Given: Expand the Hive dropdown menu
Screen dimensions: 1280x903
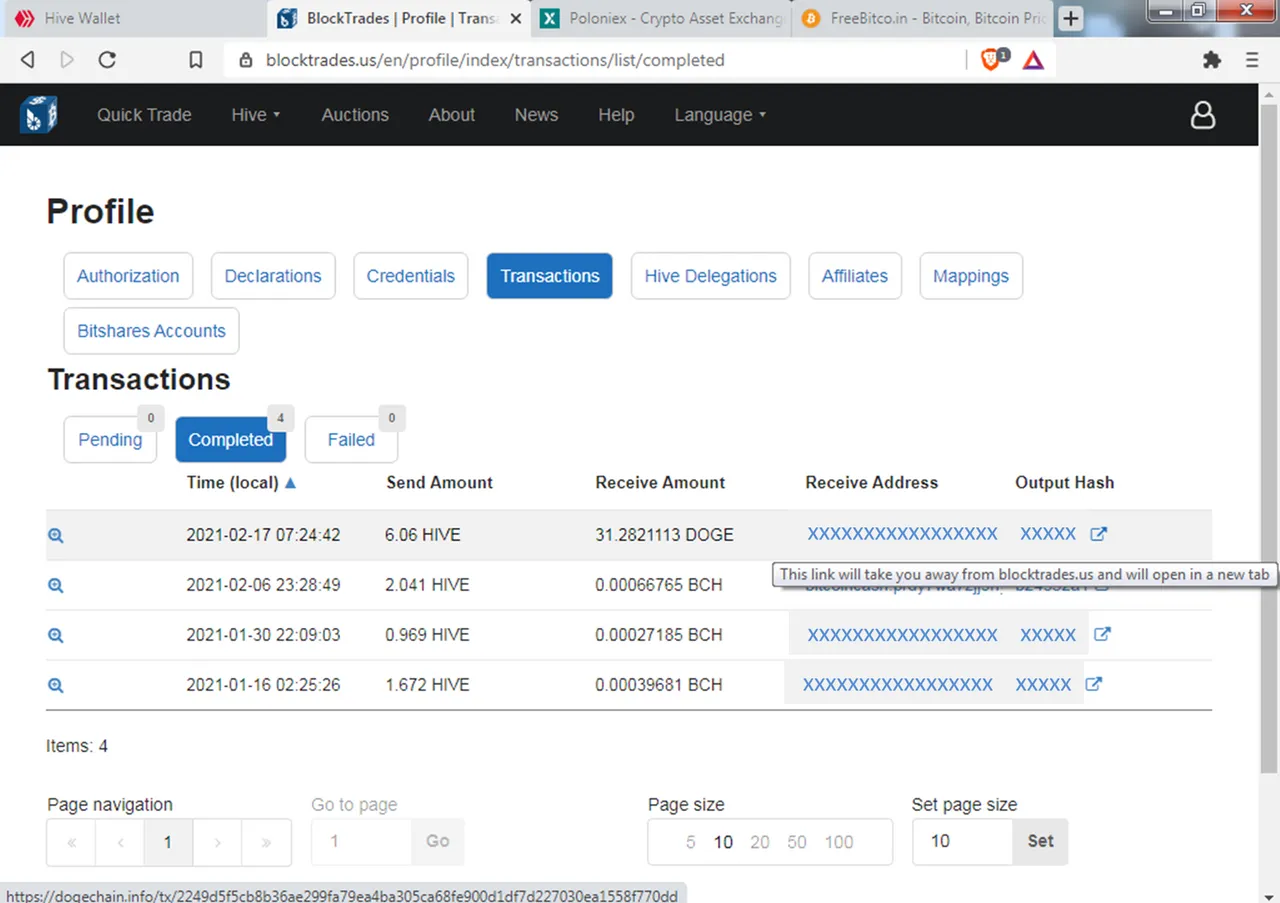Looking at the screenshot, I should pos(256,115).
